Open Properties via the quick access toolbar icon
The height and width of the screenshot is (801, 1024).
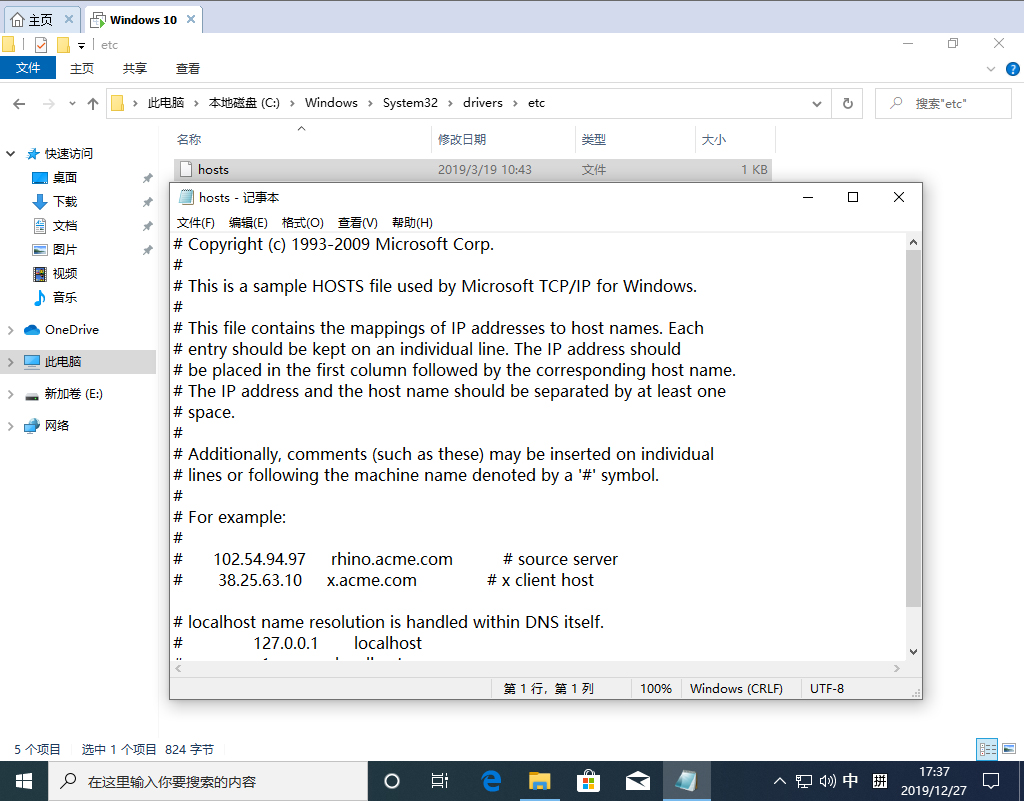tap(40, 44)
